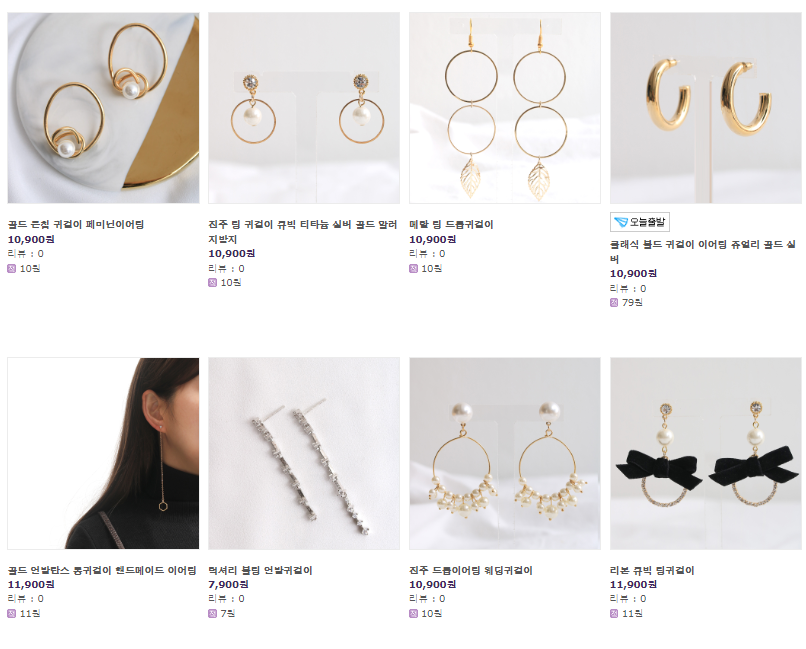Click 리뷰 : 0 under gold hoop earrings
The image size is (806, 649).
click(628, 289)
